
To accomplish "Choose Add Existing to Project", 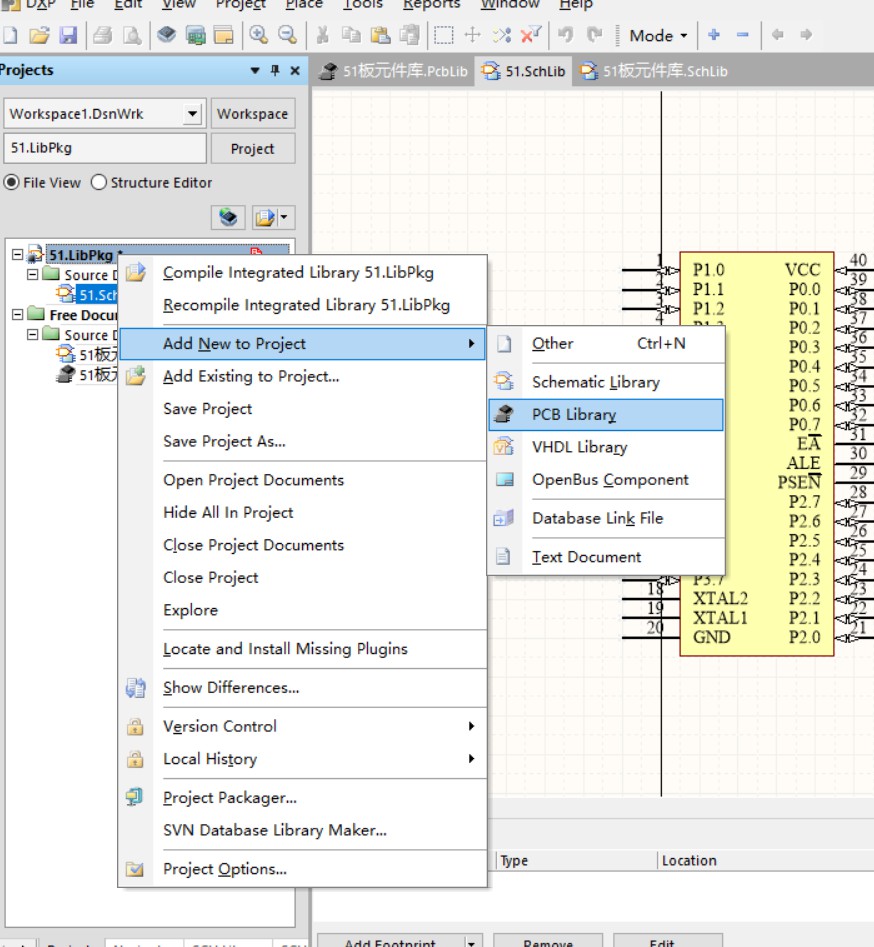I will (303, 376).
